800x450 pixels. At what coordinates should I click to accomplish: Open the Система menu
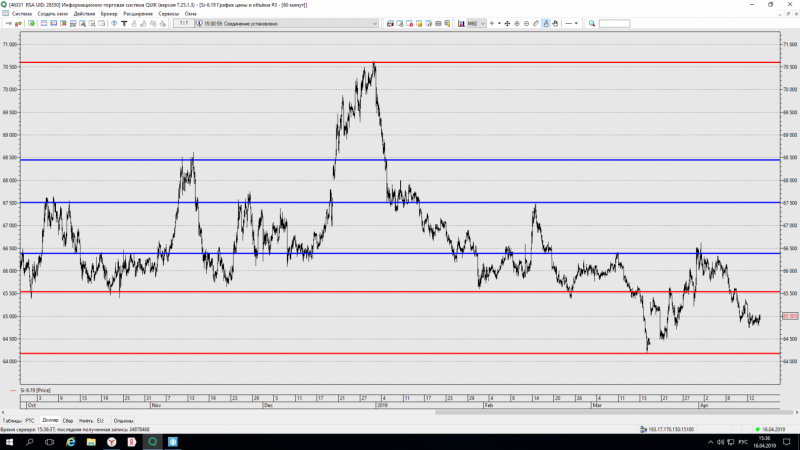[22, 14]
